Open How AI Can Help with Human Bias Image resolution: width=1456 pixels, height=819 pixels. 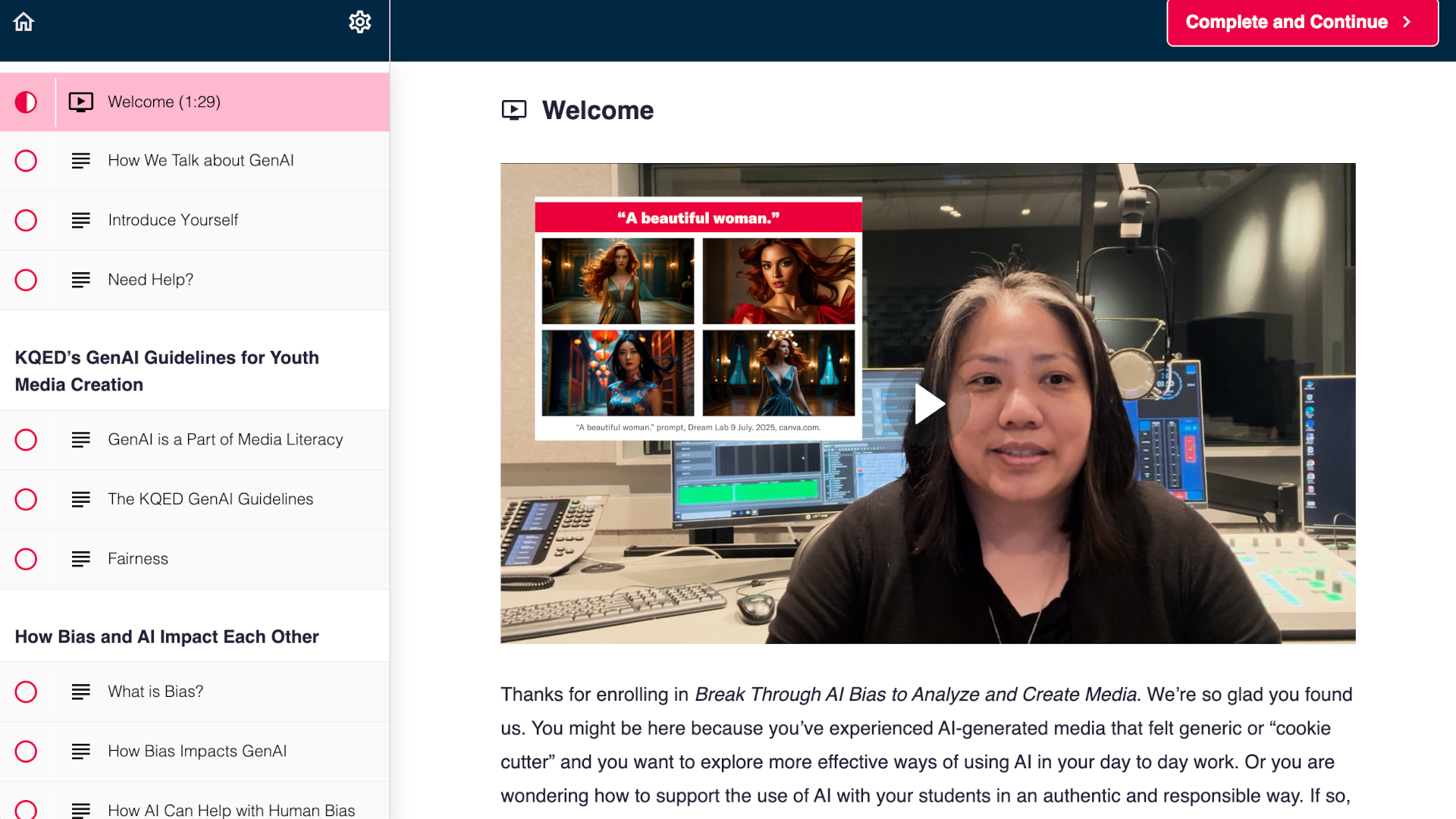[x=231, y=810]
